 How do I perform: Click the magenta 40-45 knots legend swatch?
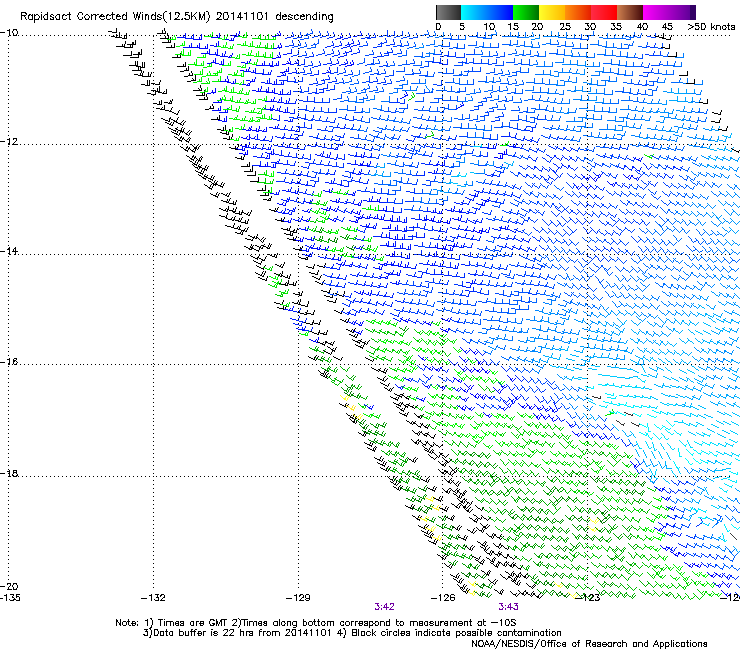point(656,12)
